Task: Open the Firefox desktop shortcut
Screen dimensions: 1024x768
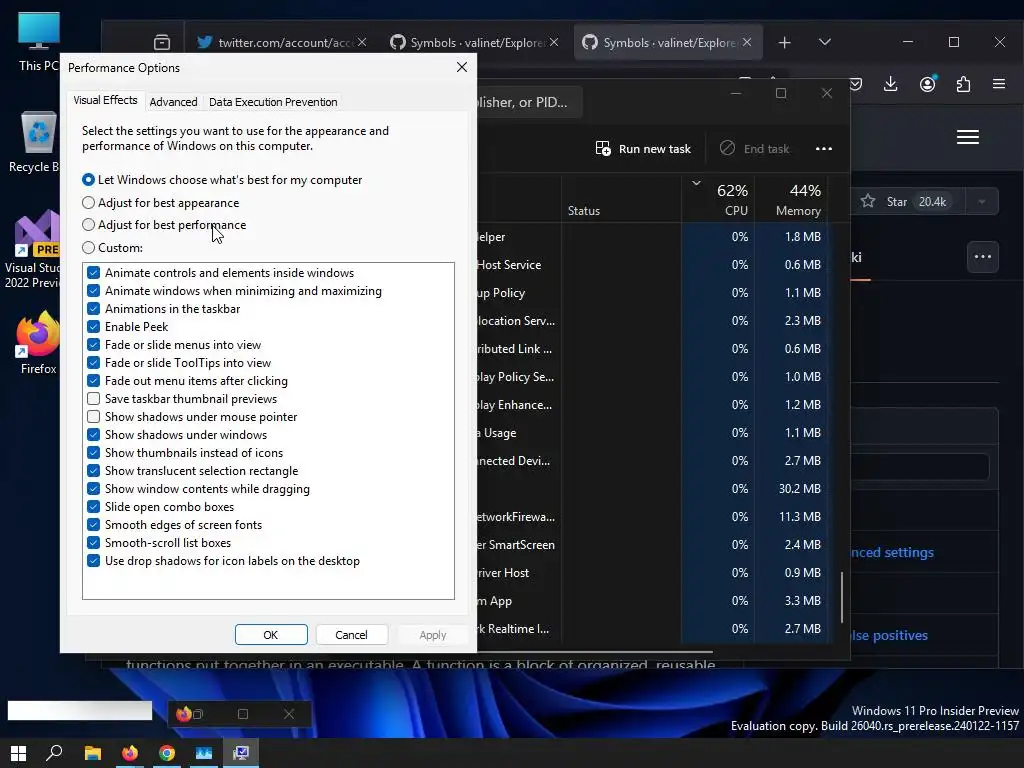Action: click(x=38, y=344)
